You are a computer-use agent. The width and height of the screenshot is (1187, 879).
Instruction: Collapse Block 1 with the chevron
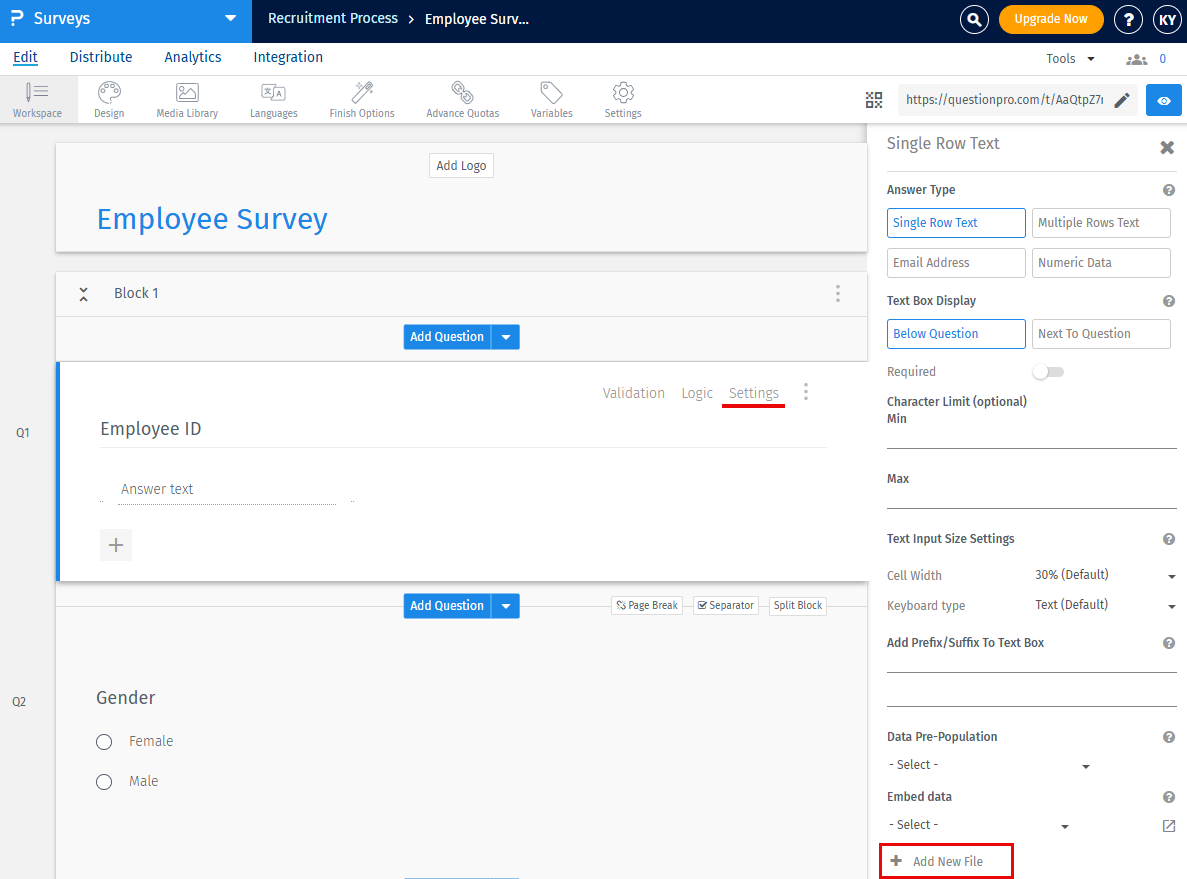point(83,293)
